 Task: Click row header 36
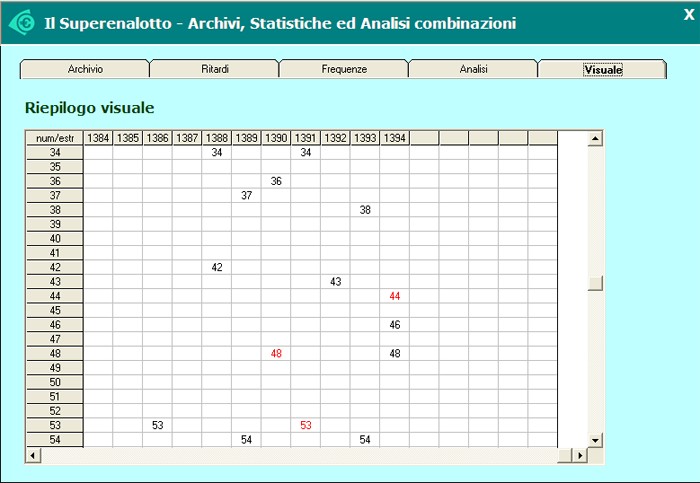coord(55,181)
